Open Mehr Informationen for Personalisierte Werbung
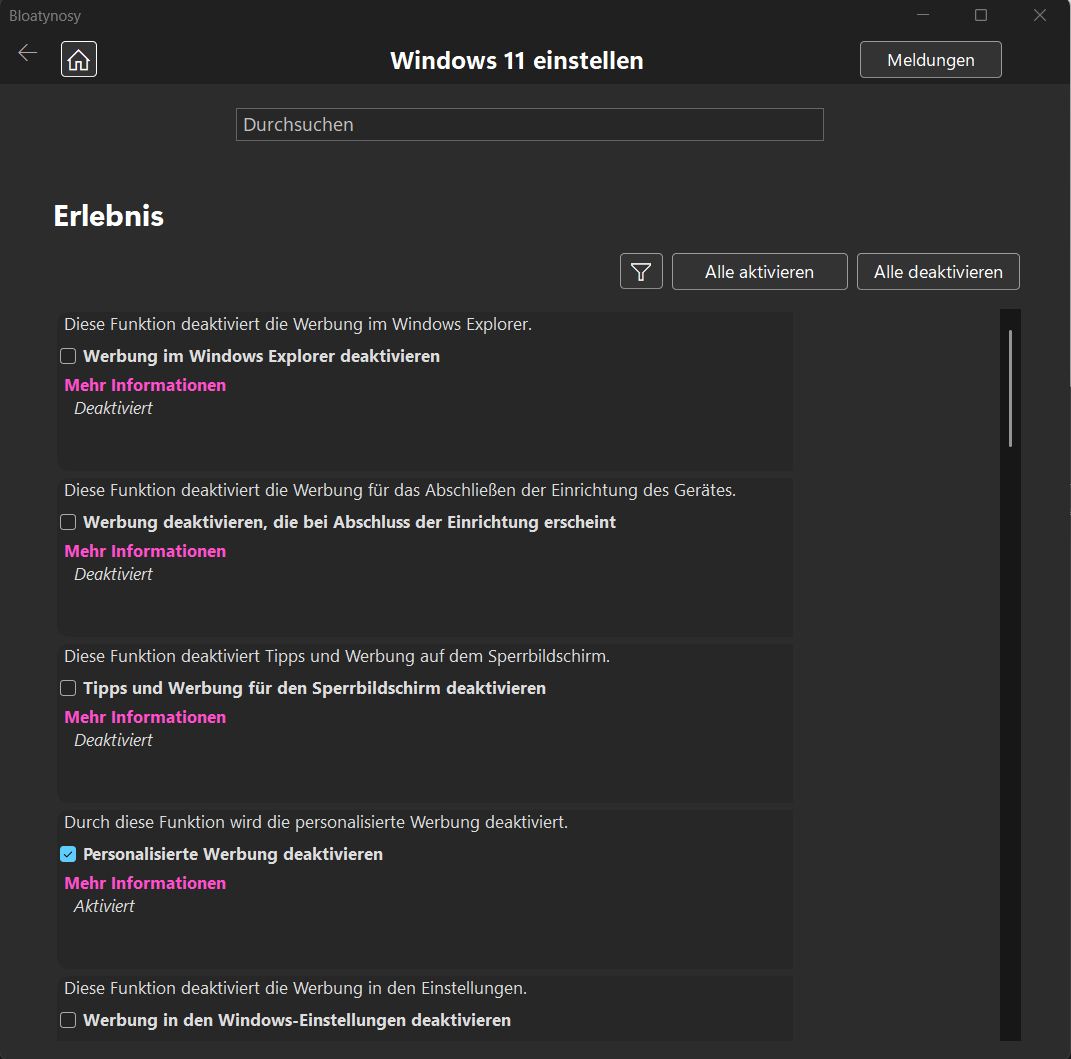The width and height of the screenshot is (1071, 1059). pos(145,883)
